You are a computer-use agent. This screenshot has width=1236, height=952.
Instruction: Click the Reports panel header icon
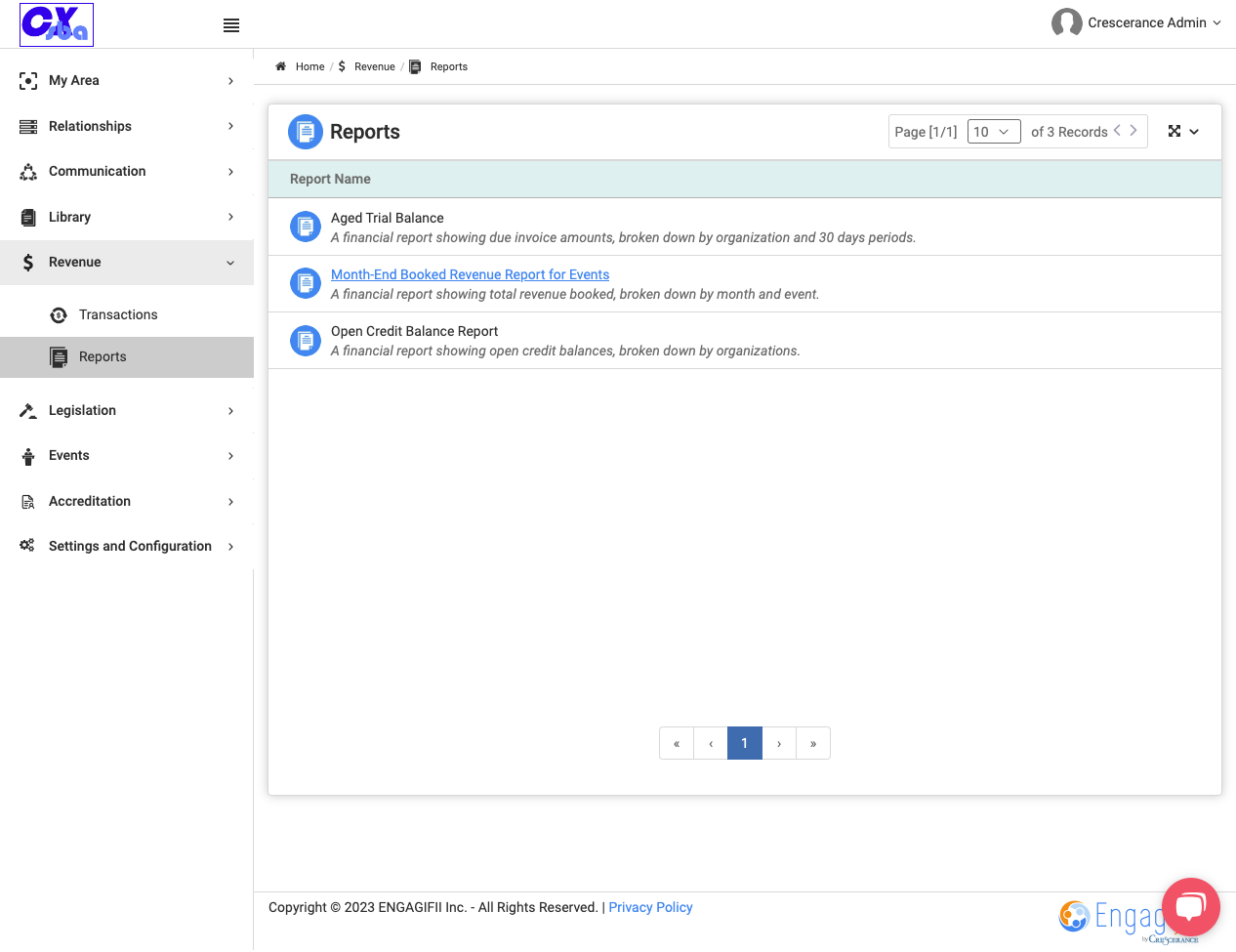pos(306,132)
